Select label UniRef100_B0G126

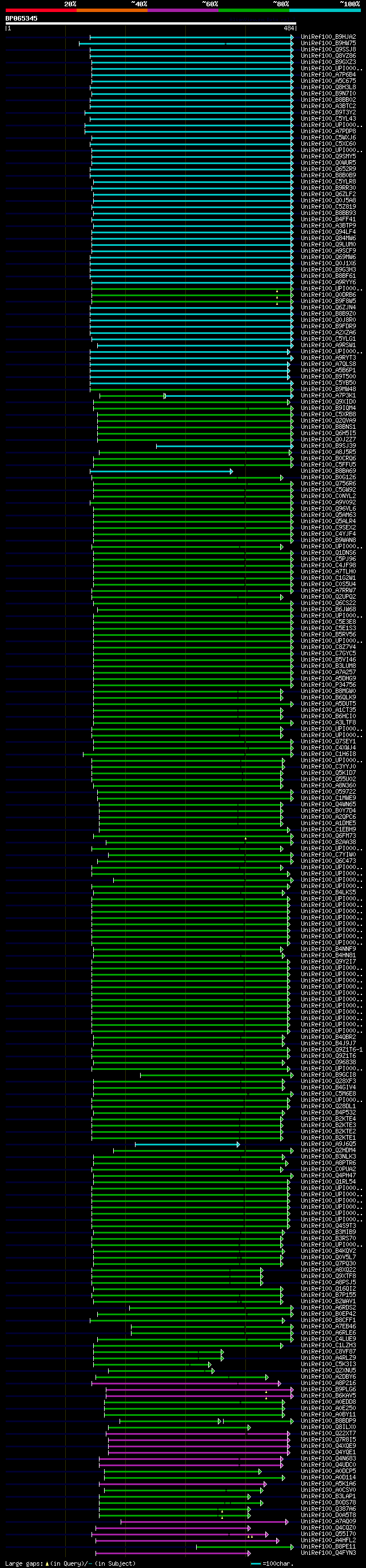point(328,477)
